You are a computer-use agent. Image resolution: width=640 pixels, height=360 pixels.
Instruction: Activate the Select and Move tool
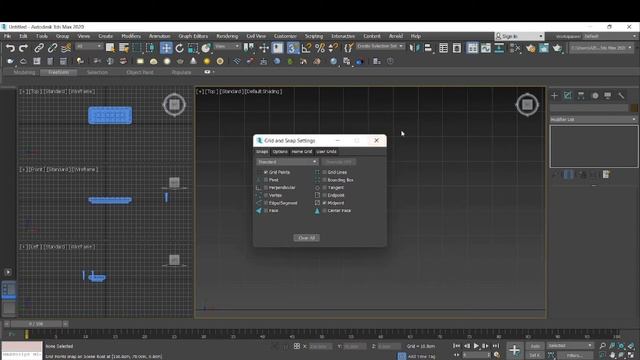click(166, 48)
